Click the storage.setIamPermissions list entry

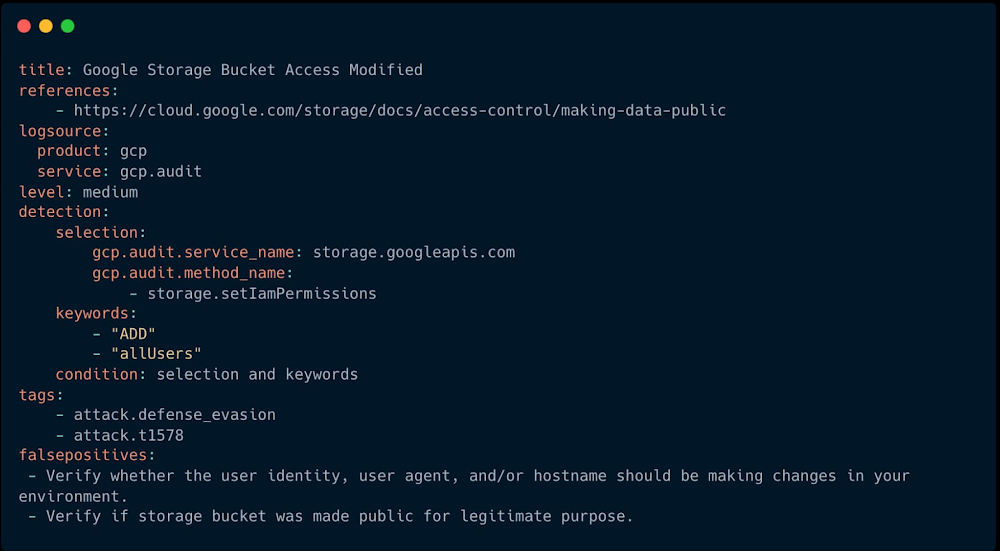262,293
